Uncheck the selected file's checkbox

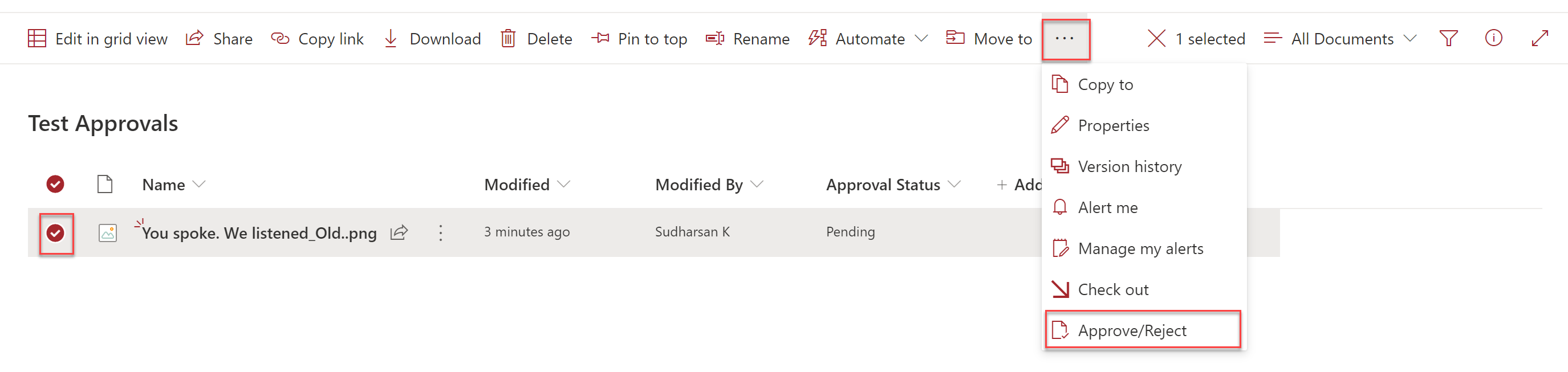pyautogui.click(x=55, y=233)
